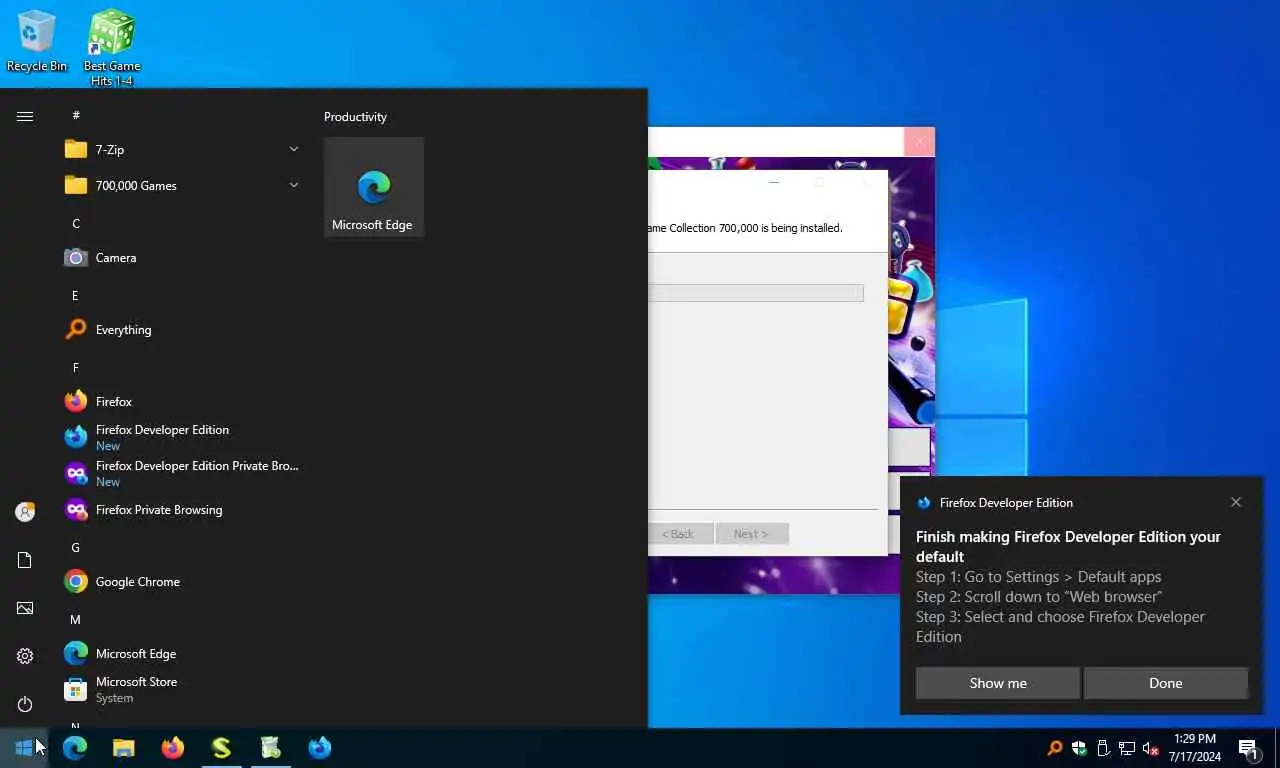Screen dimensions: 1280x768
Task: Click the letter C section header
Action: pyautogui.click(x=76, y=223)
